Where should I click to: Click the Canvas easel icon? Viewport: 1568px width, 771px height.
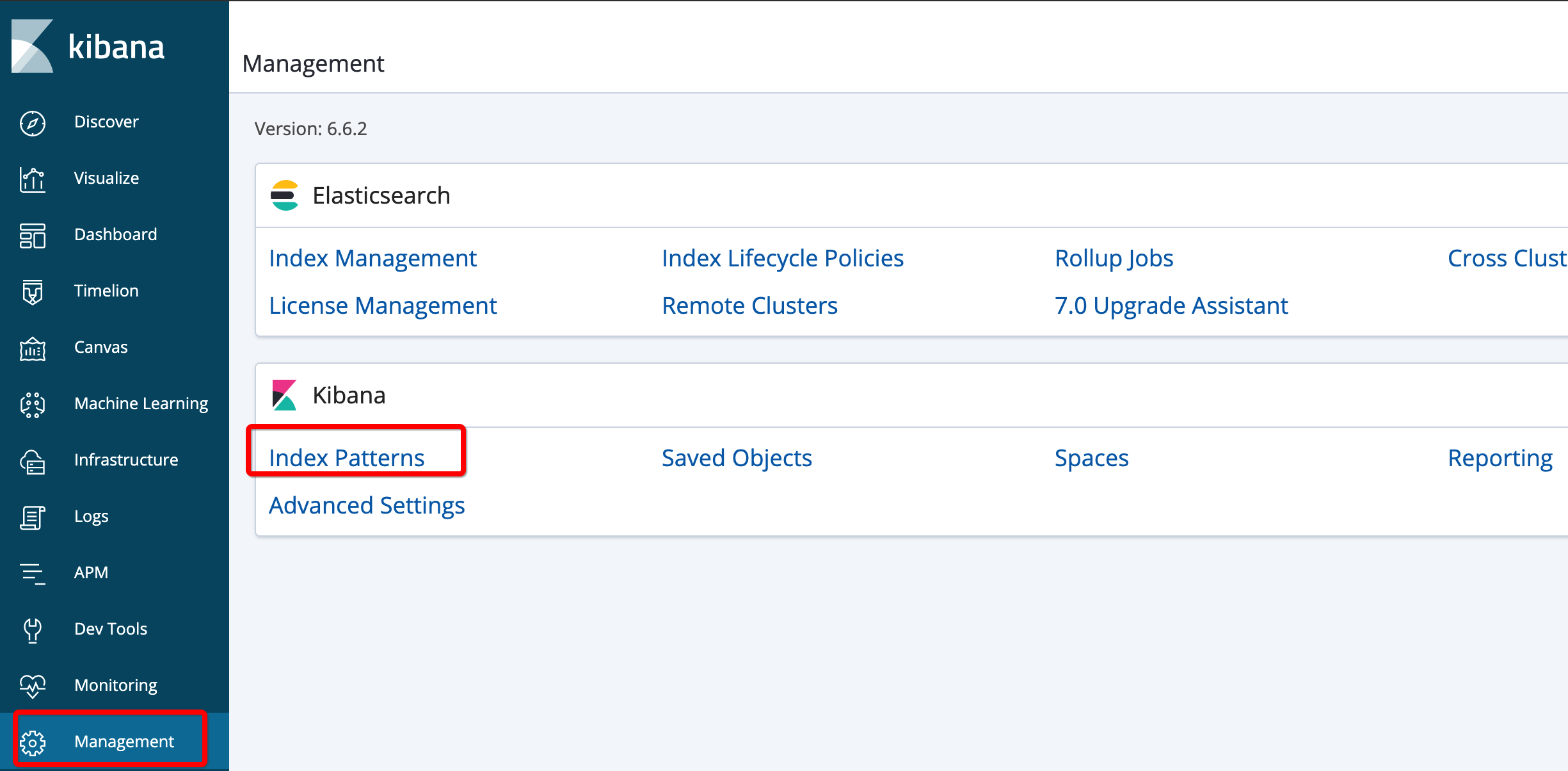tap(33, 348)
